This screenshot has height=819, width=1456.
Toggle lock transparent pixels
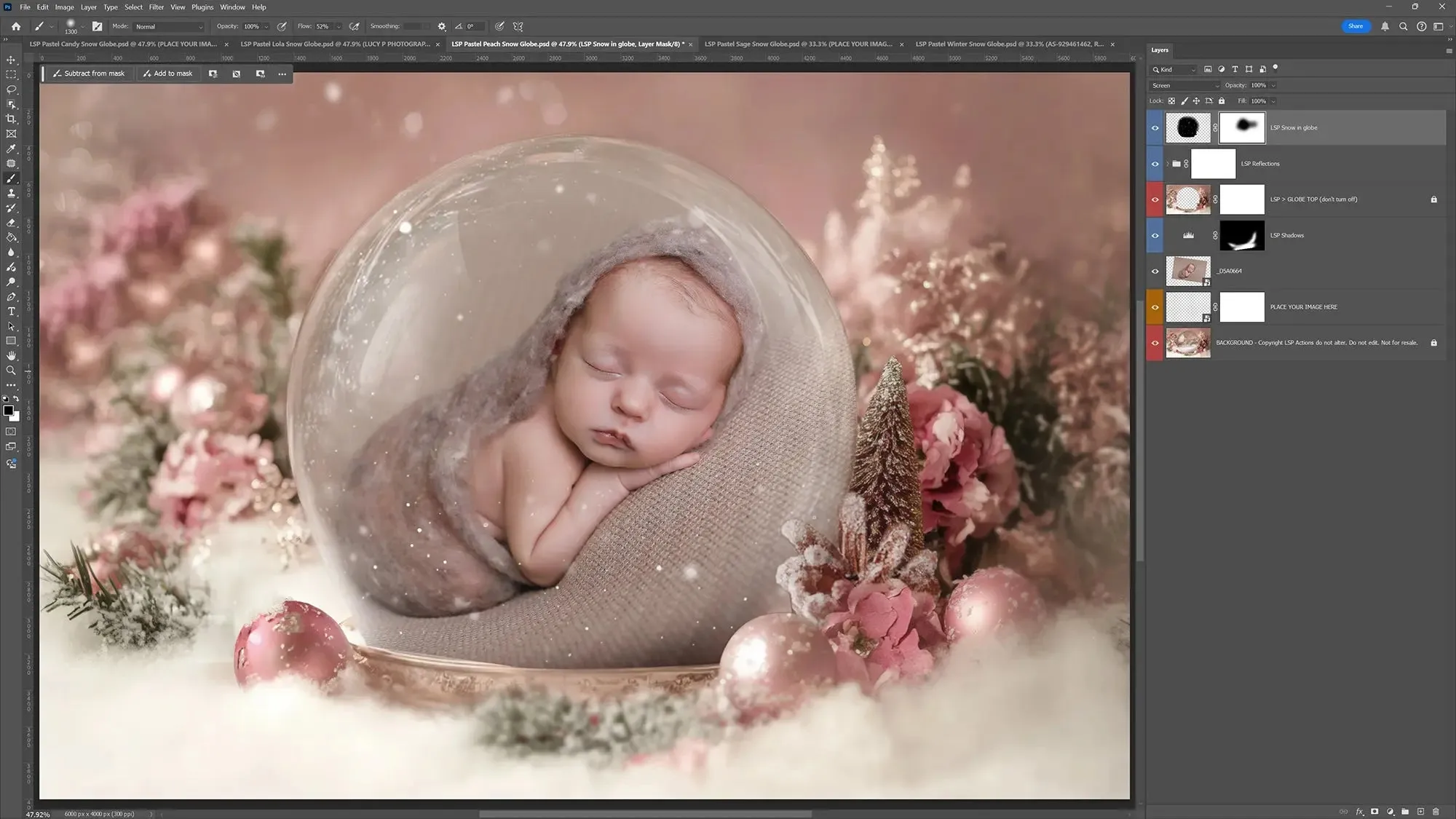click(1171, 101)
